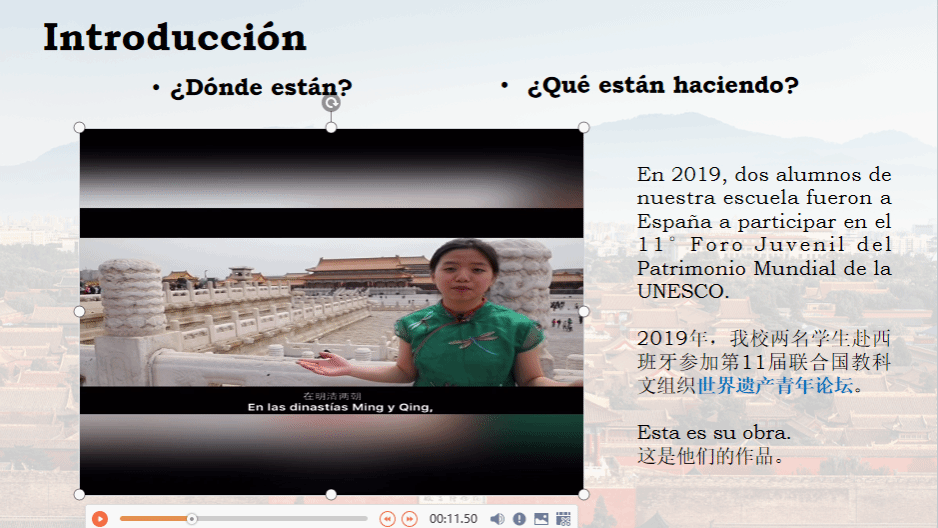938x528 pixels.
Task: Click the top-center handle of video
Action: (x=331, y=127)
